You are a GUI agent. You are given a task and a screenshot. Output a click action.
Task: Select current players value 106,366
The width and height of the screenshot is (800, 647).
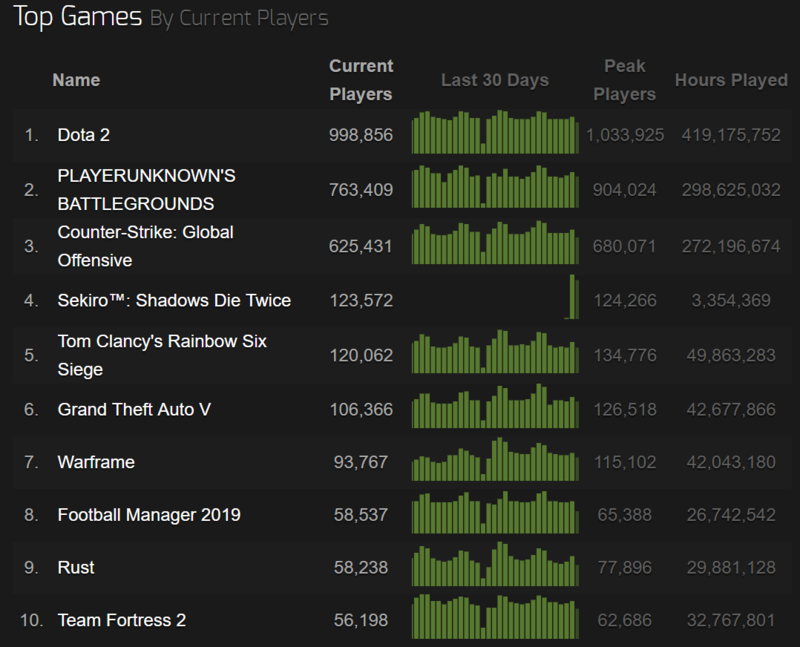361,409
